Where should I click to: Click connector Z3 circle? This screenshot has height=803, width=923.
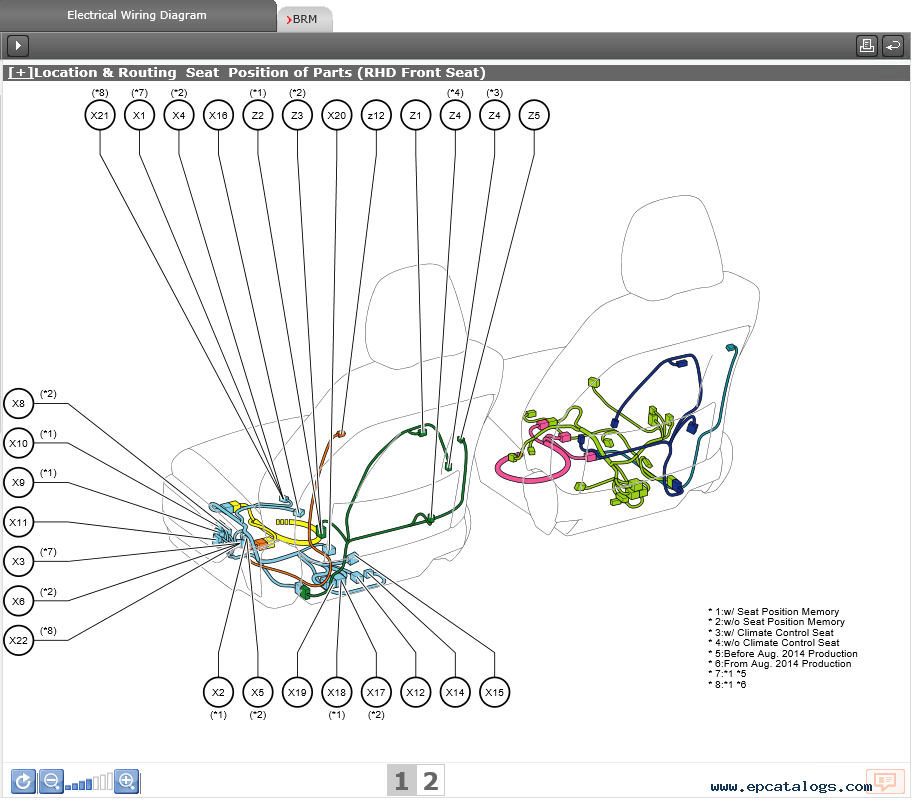[297, 115]
